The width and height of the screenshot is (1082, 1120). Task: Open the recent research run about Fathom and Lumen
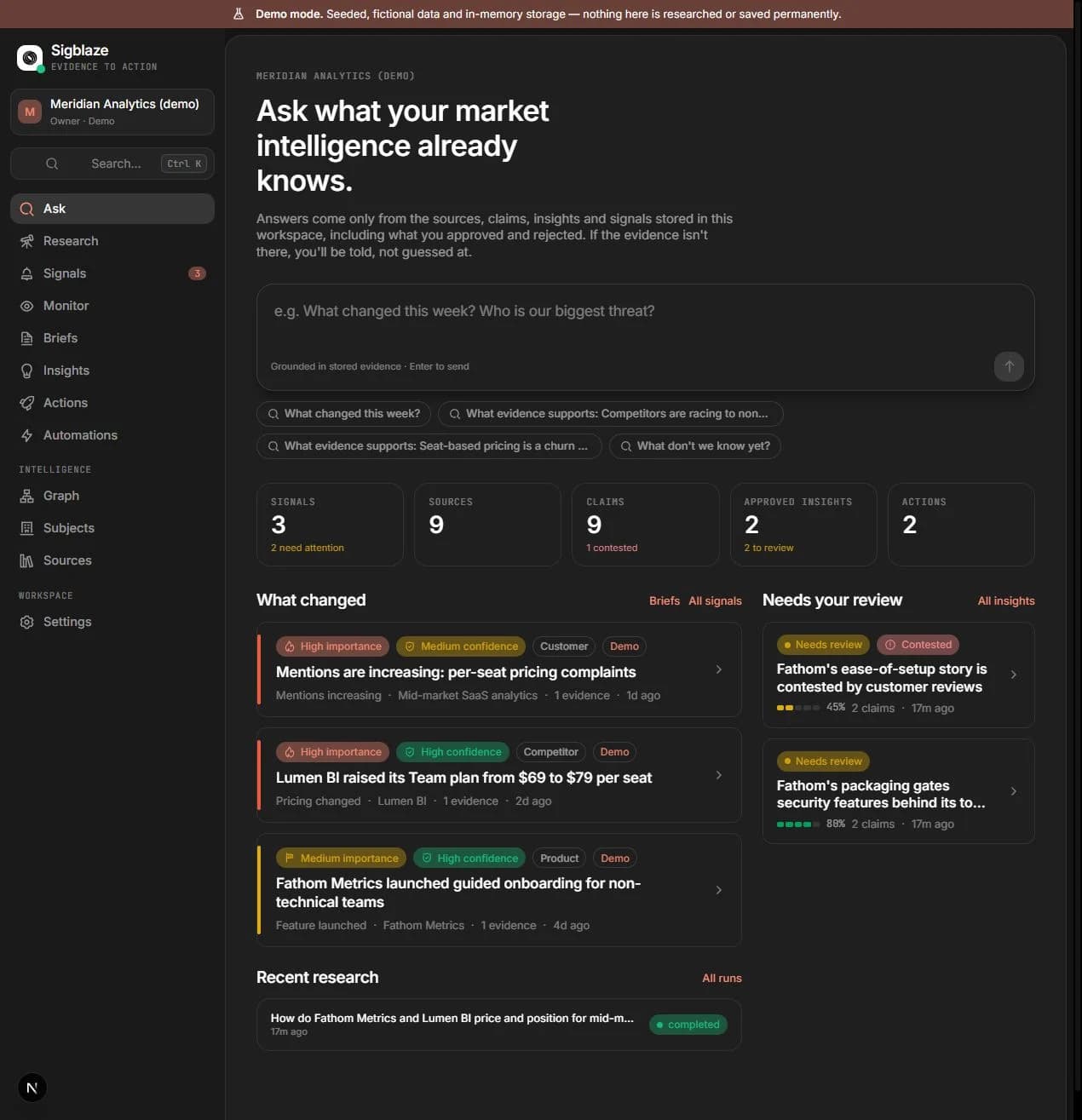[x=499, y=1025]
